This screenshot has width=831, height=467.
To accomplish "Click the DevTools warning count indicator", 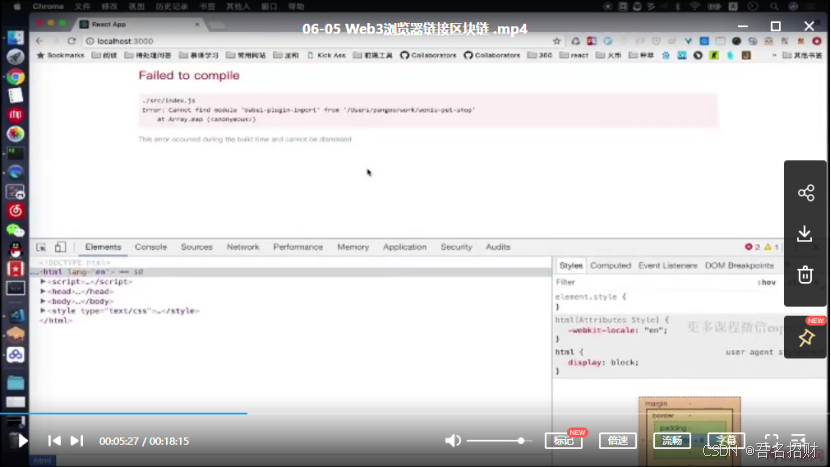I will [x=771, y=247].
